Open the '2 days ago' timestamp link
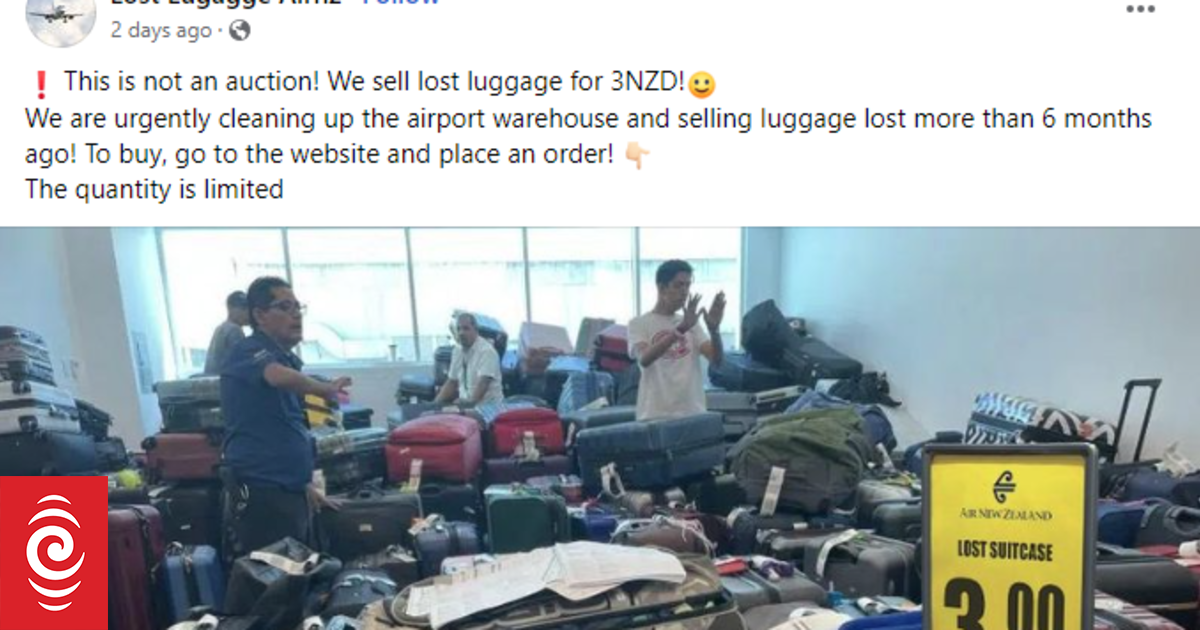1200x630 pixels. tap(161, 30)
